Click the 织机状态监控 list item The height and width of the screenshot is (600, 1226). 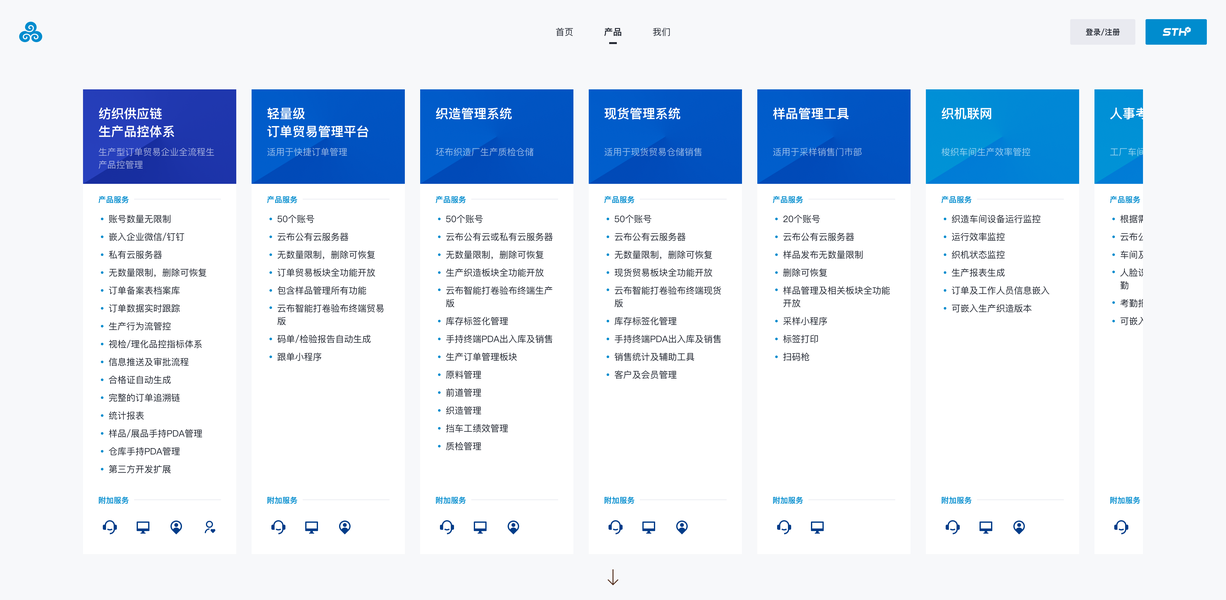[978, 255]
